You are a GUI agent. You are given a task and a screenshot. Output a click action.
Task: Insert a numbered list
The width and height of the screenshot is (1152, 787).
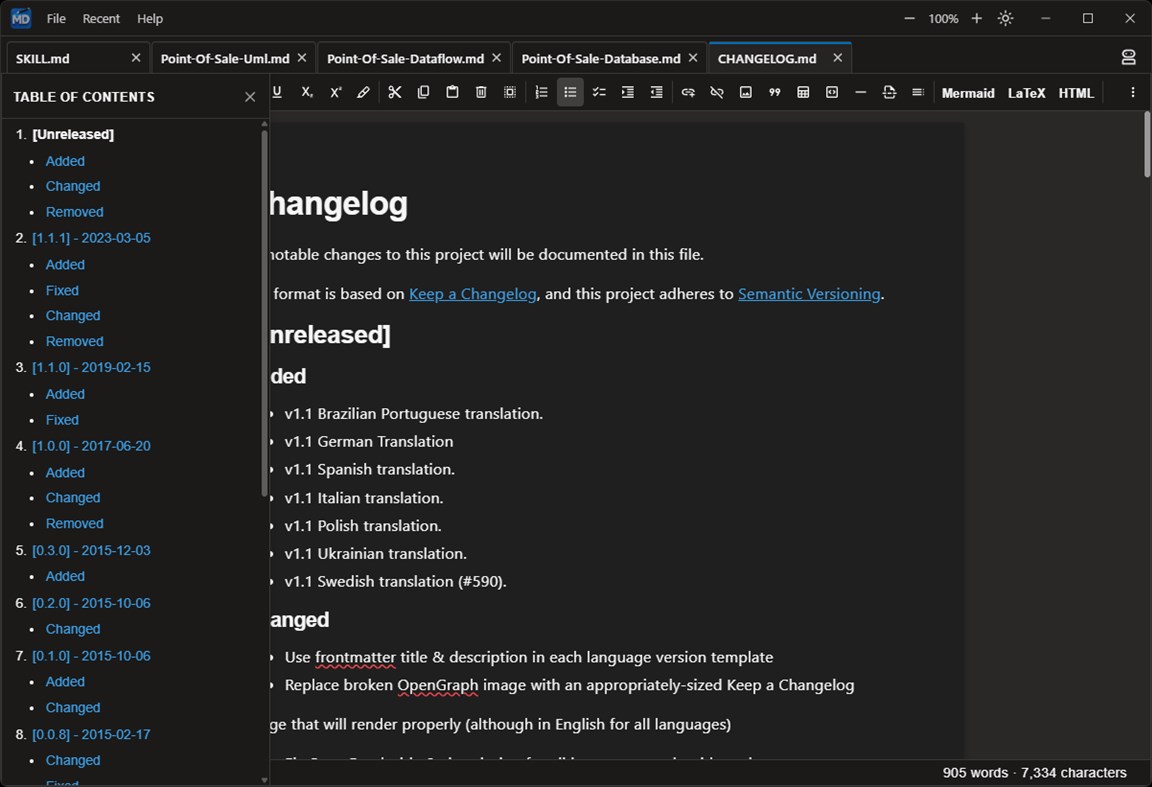541,93
